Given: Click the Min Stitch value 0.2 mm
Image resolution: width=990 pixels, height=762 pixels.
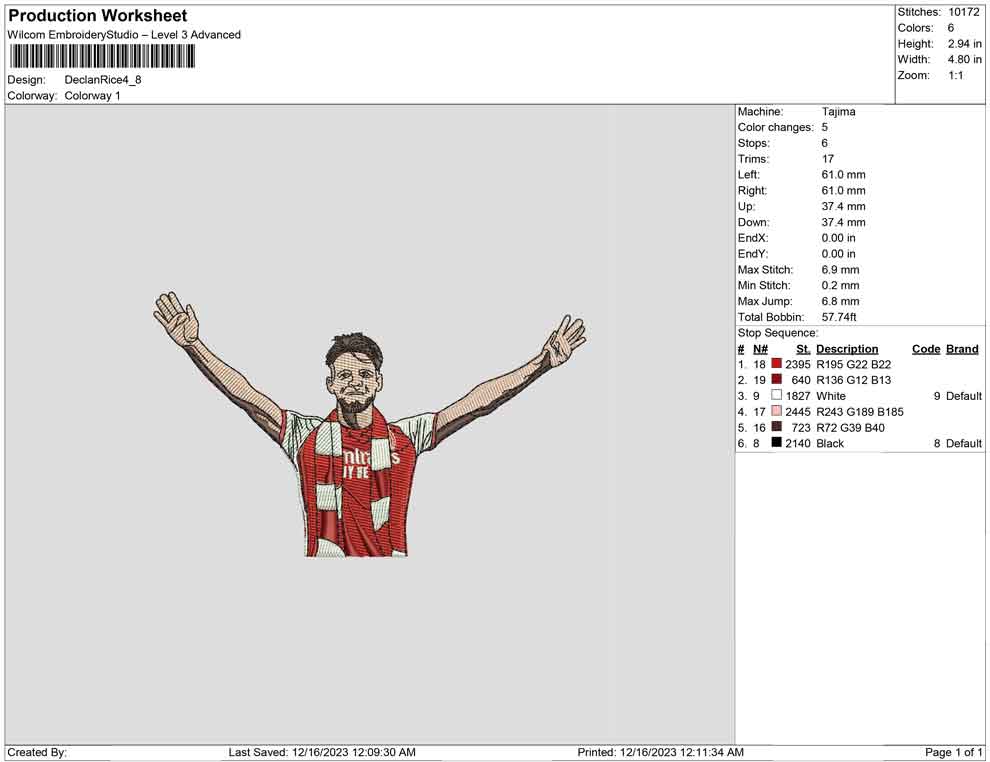Looking at the screenshot, I should (x=840, y=285).
